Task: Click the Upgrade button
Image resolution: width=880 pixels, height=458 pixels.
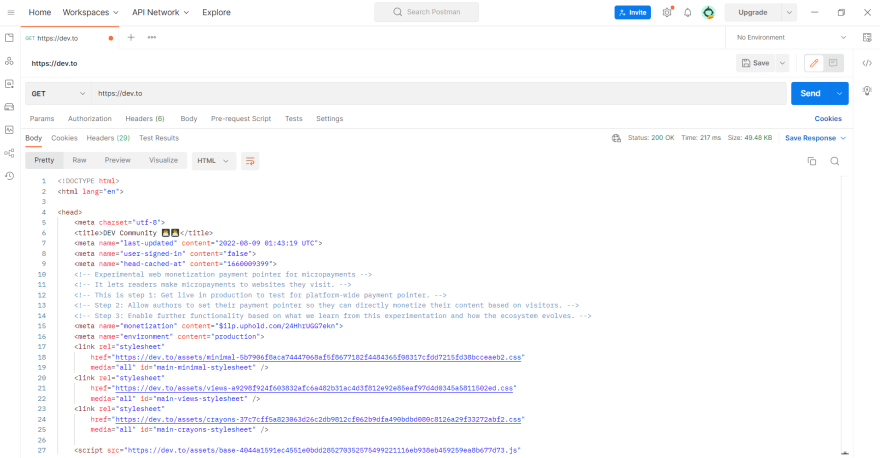Action: pos(753,12)
